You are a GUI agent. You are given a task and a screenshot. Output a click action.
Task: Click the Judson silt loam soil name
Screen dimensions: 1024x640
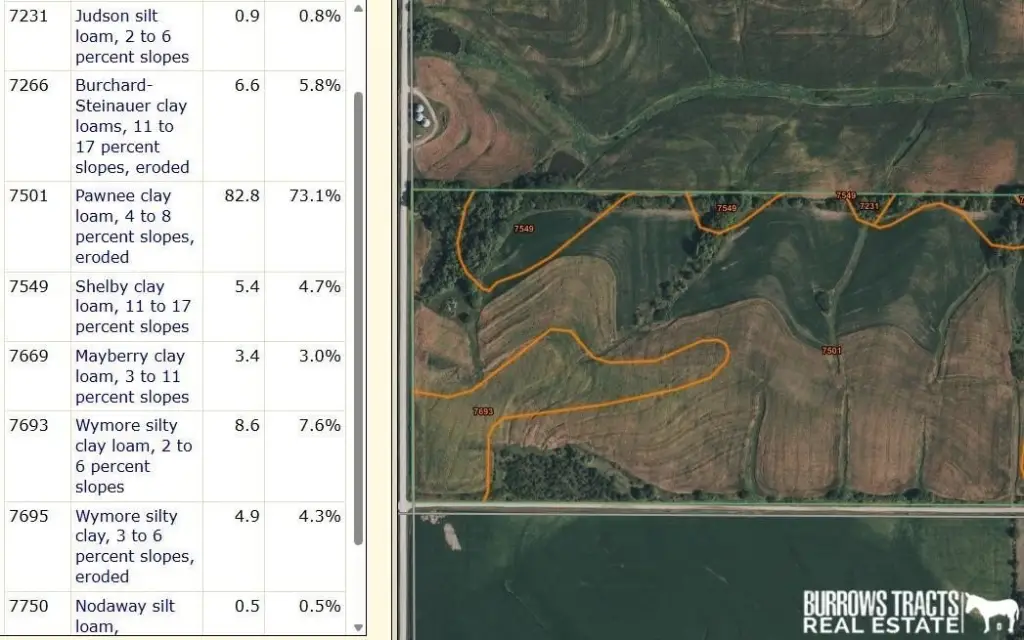point(132,36)
